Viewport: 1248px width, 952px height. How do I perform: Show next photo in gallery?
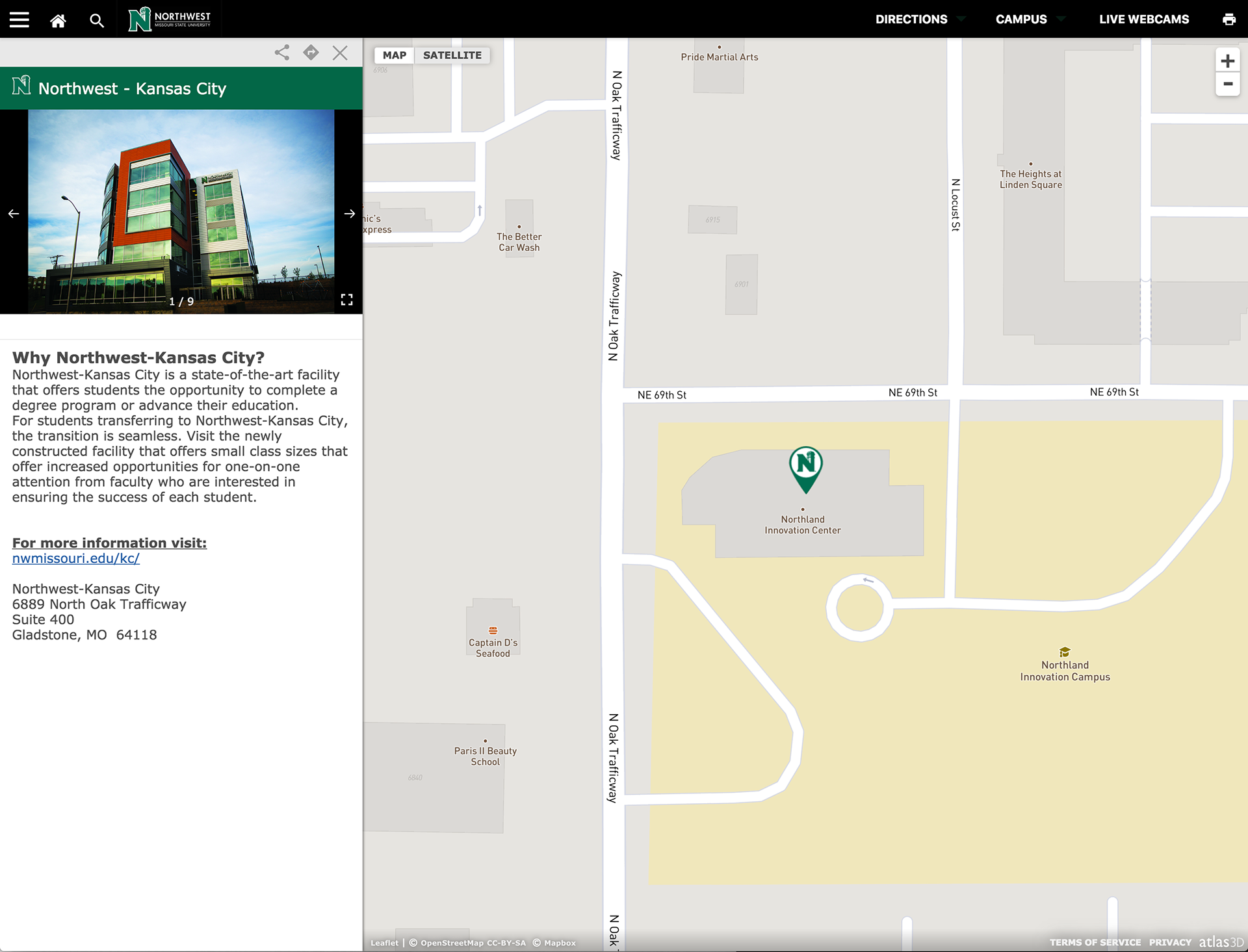coord(349,213)
